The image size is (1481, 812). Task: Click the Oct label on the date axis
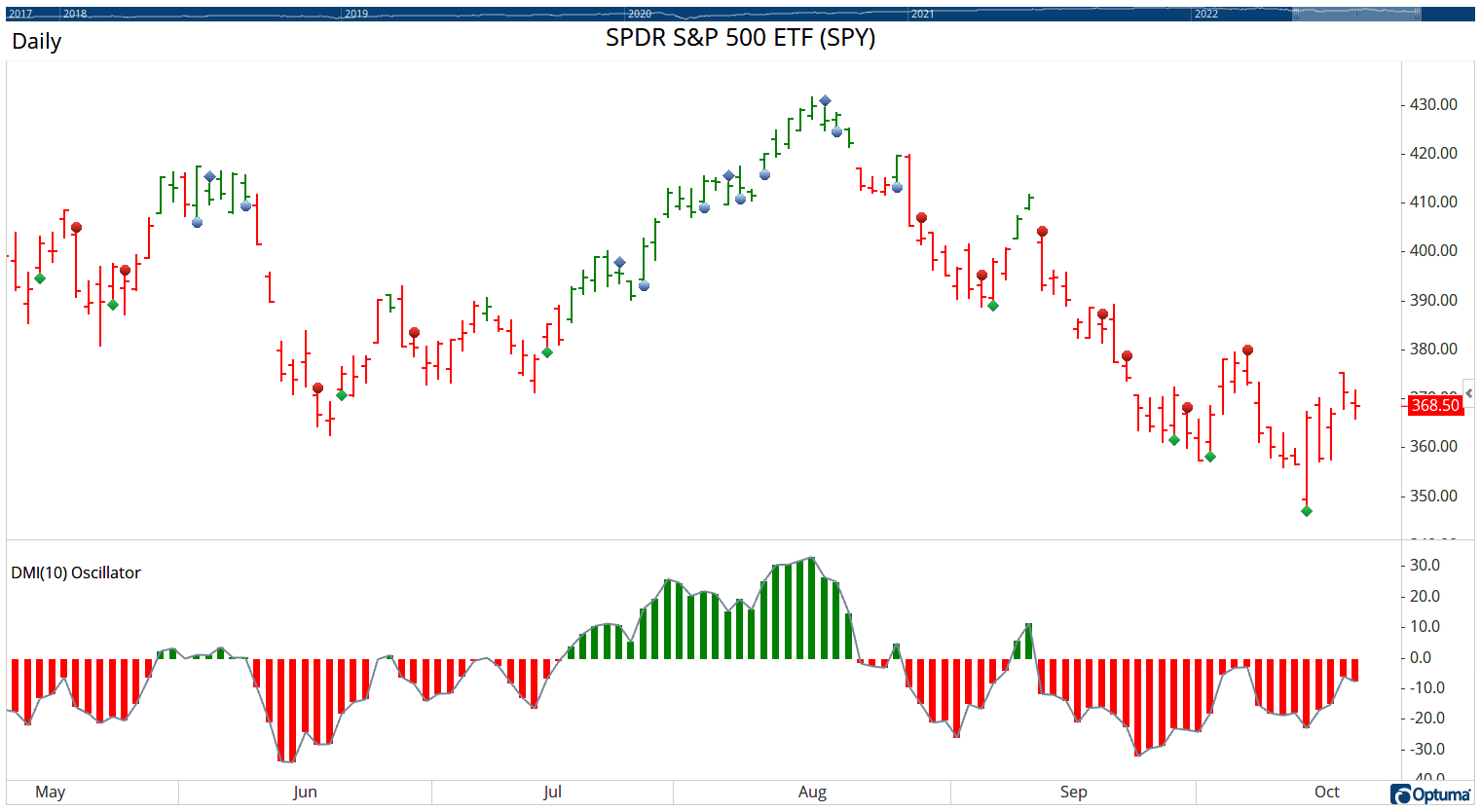tap(1327, 792)
